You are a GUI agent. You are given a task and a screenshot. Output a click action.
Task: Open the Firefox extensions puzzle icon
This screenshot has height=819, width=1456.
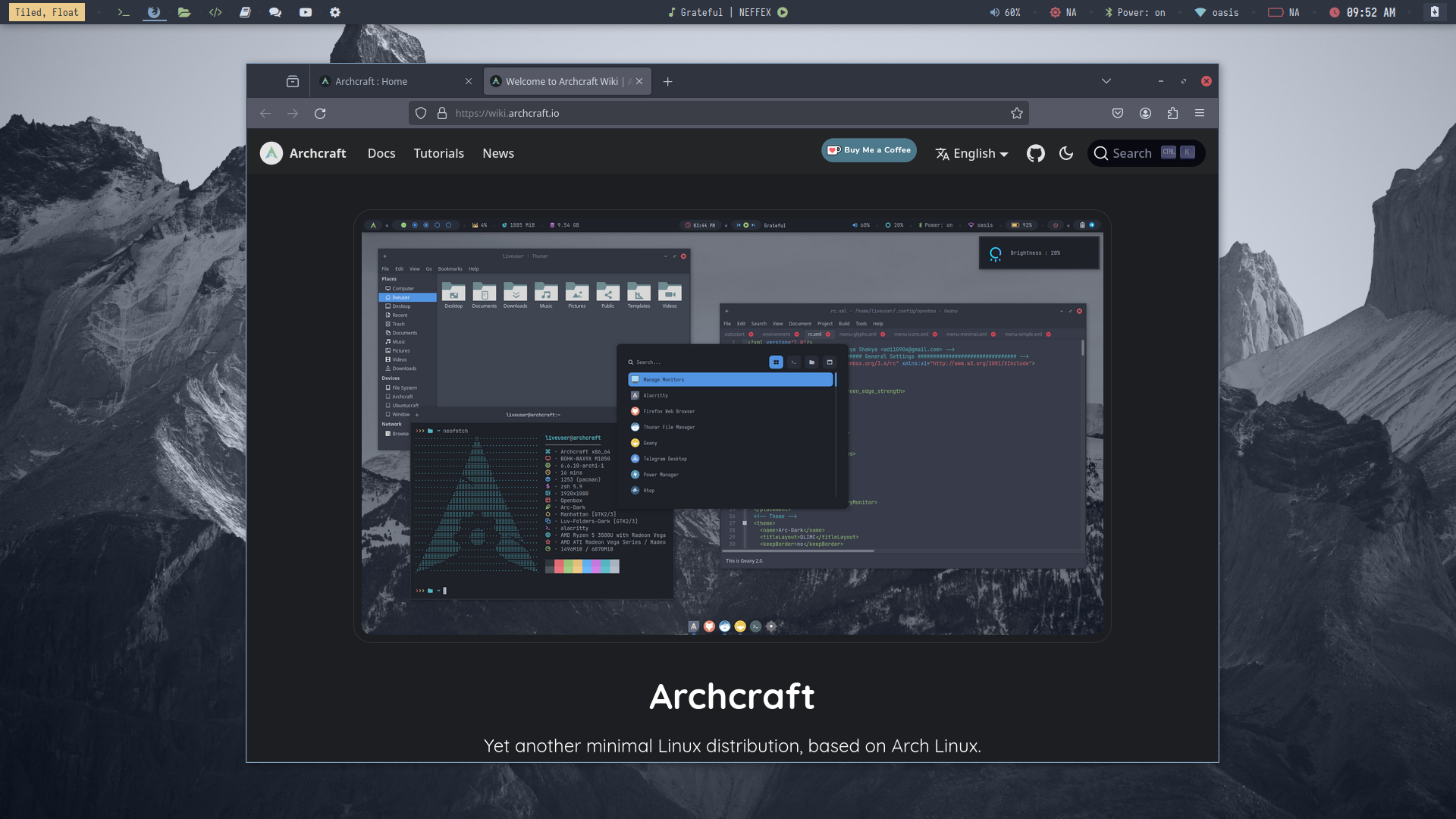pos(1172,113)
